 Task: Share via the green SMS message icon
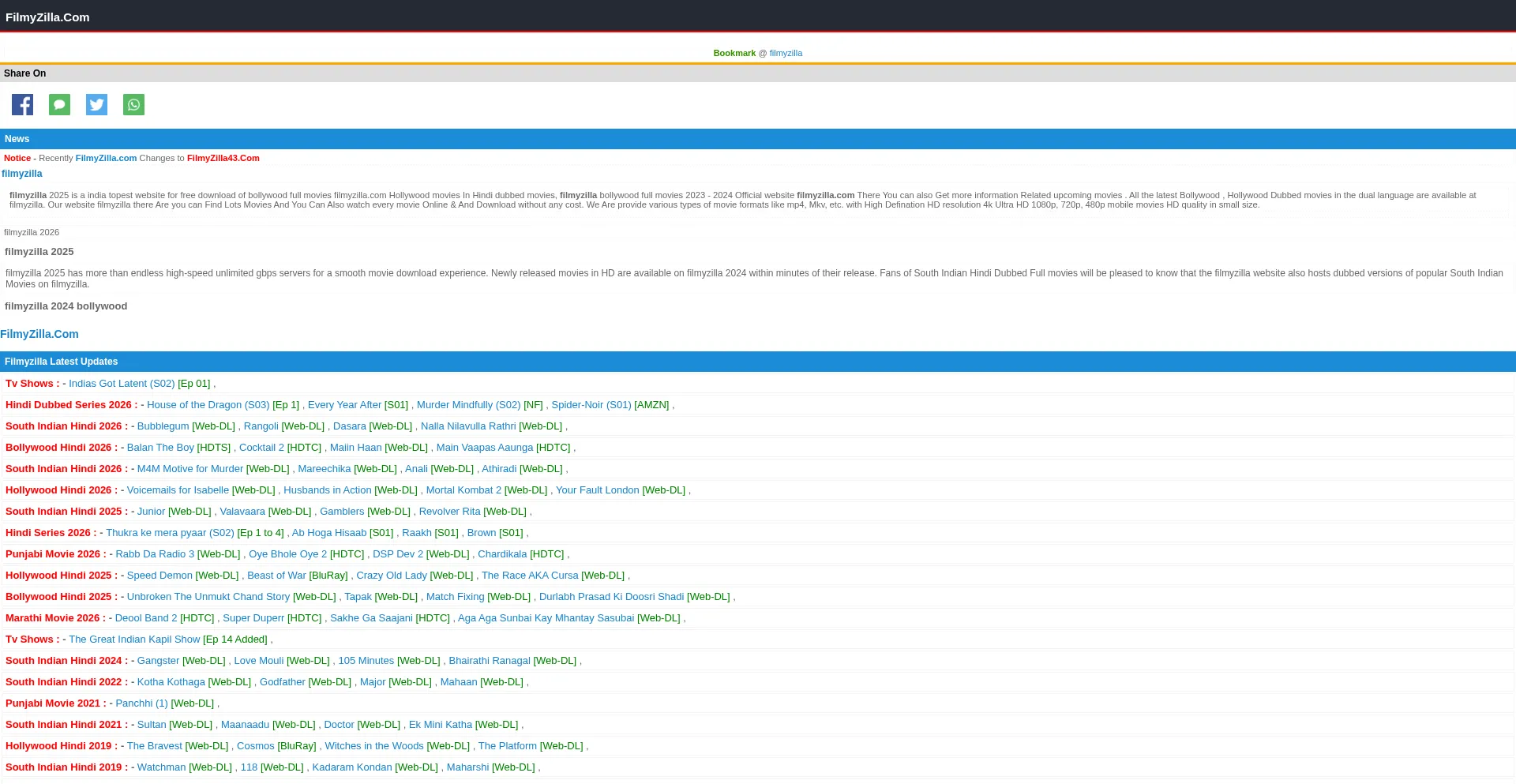coord(59,104)
